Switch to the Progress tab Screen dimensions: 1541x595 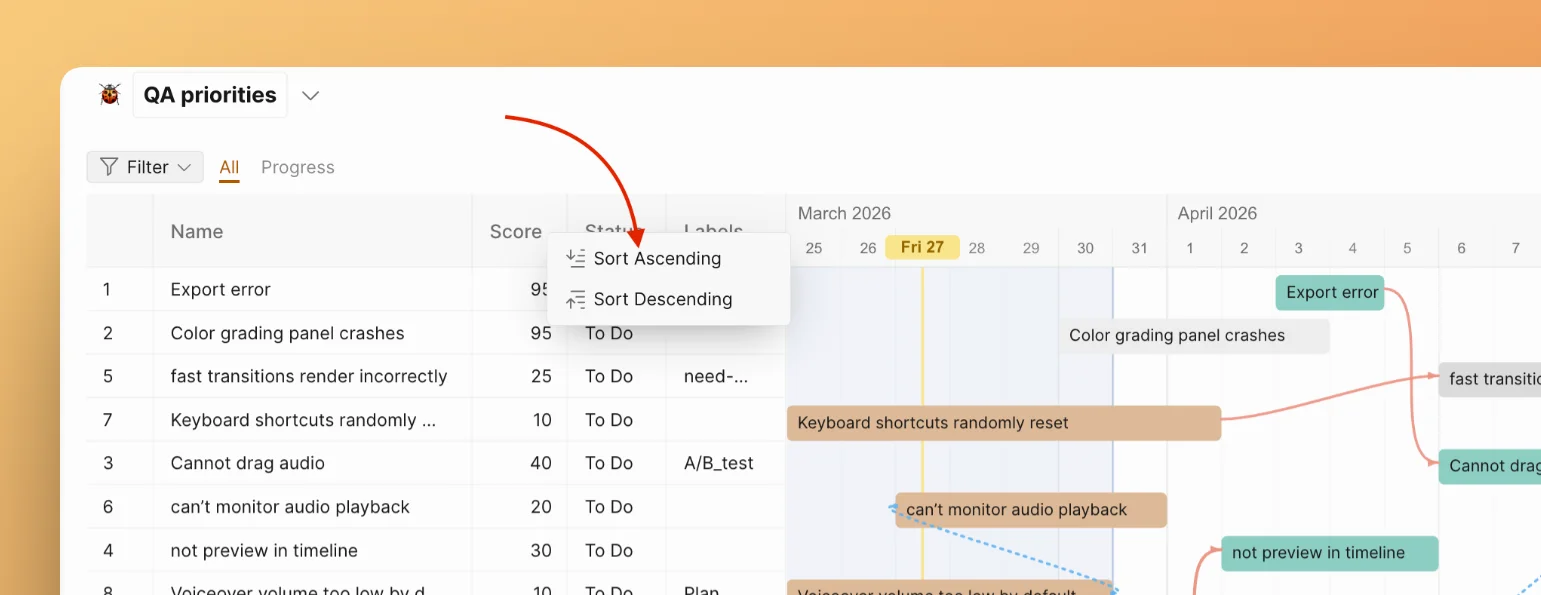pos(297,167)
